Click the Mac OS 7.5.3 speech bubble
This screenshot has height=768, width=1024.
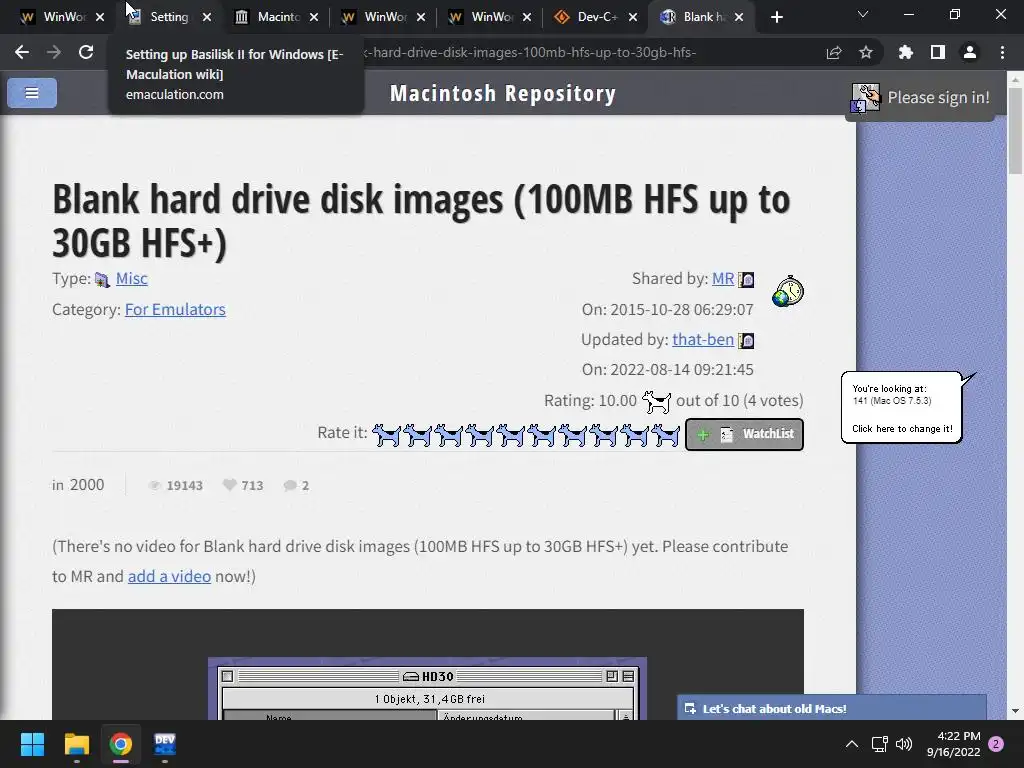tap(902, 408)
